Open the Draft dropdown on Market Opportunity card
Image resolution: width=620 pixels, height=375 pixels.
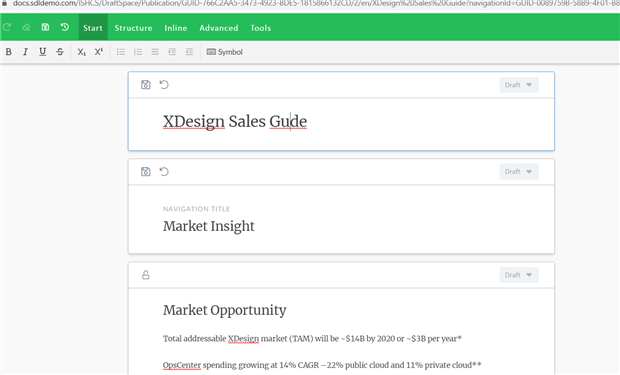tap(519, 275)
